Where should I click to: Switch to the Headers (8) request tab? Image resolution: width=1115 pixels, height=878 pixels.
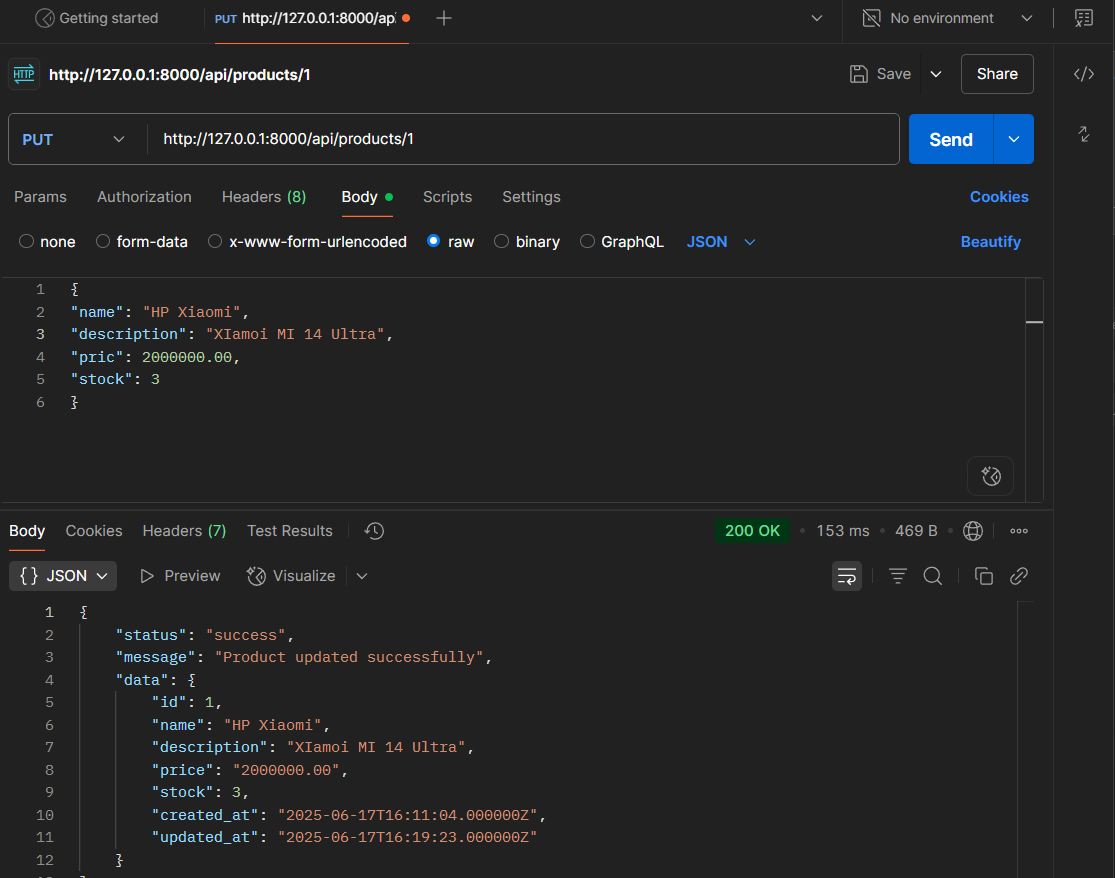click(x=264, y=197)
